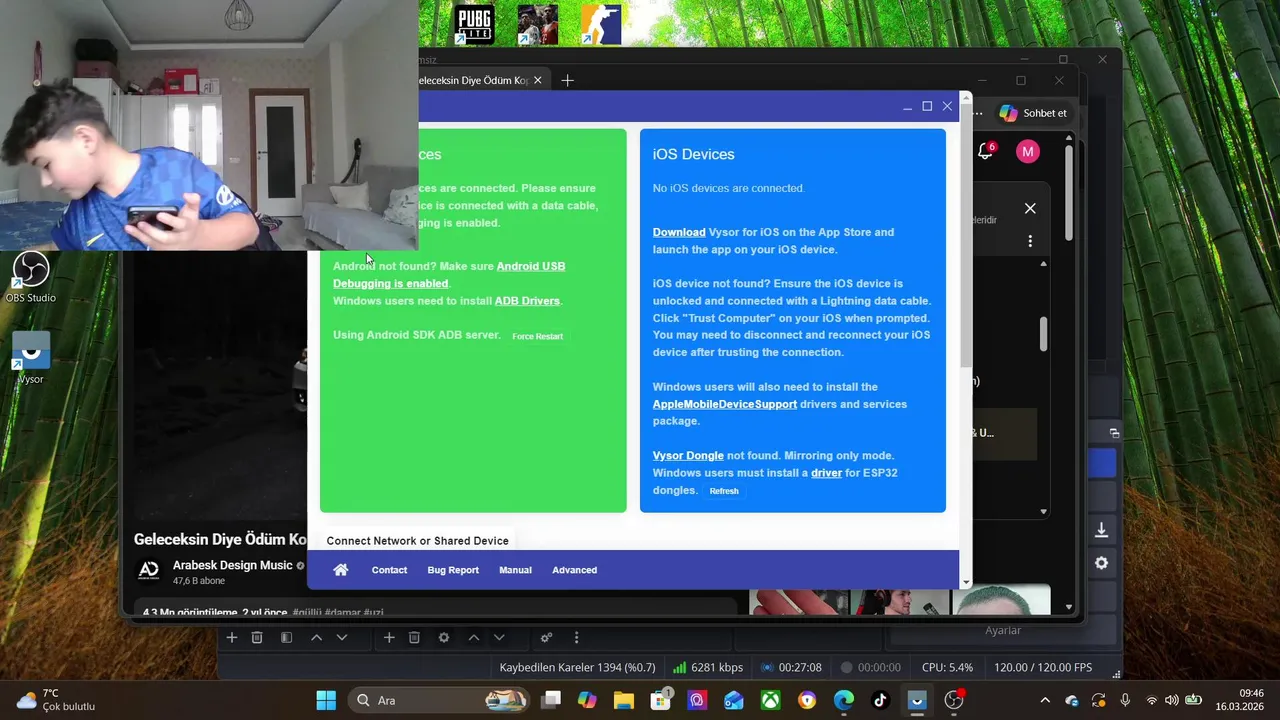Open Vysor home via house icon
The image size is (1280, 720).
341,570
